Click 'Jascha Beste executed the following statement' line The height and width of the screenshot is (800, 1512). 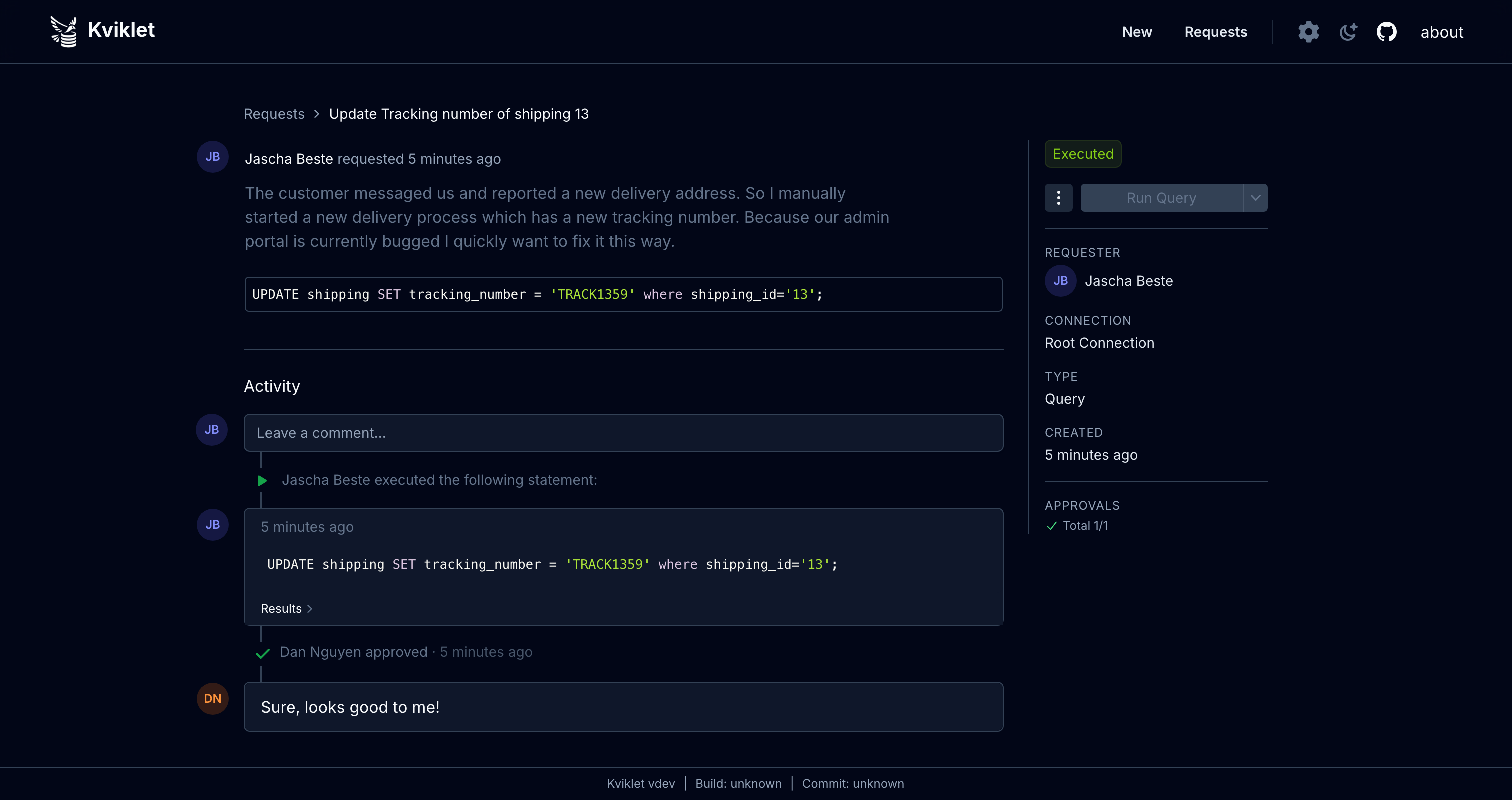[x=439, y=480]
